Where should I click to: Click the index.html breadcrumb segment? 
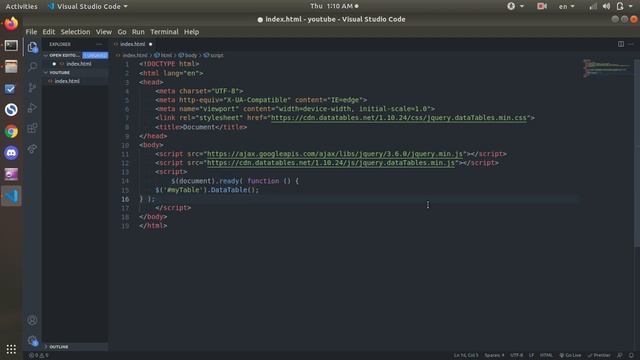pyautogui.click(x=132, y=55)
